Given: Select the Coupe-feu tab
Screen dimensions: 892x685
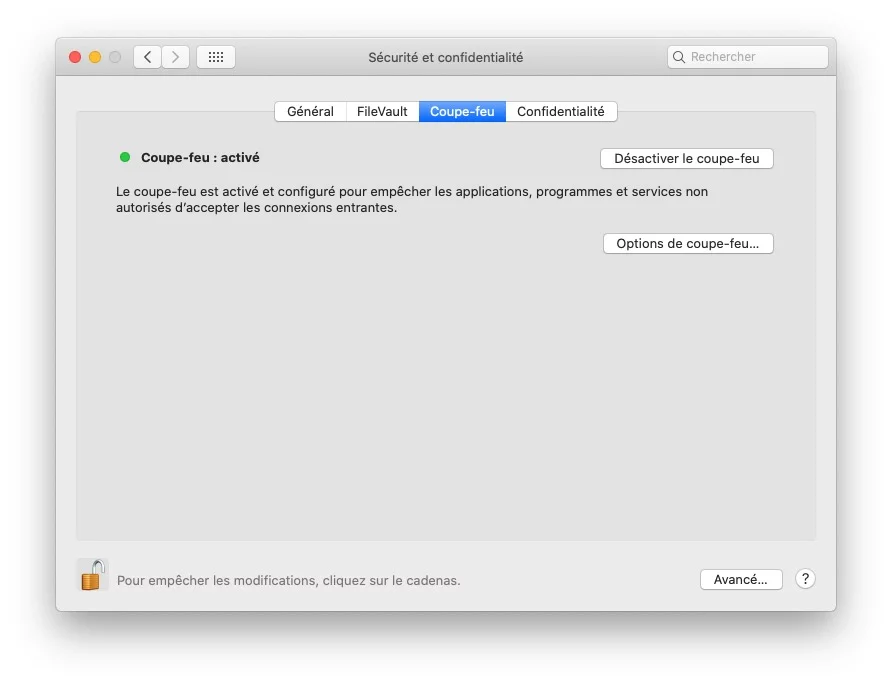Looking at the screenshot, I should click(462, 112).
